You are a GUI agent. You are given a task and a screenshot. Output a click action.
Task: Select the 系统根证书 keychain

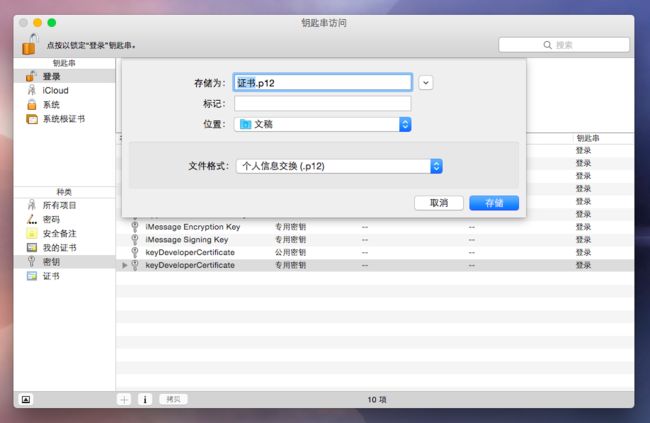click(x=64, y=119)
